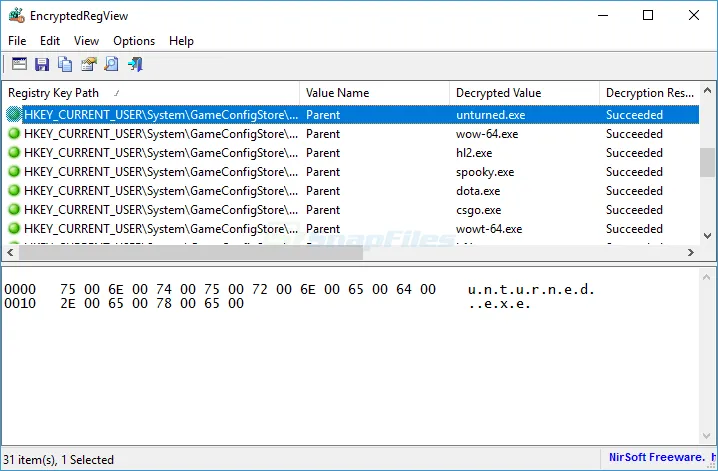Click the green status icon of the wowt-64.exe row
The width and height of the screenshot is (718, 471).
pyautogui.click(x=14, y=228)
